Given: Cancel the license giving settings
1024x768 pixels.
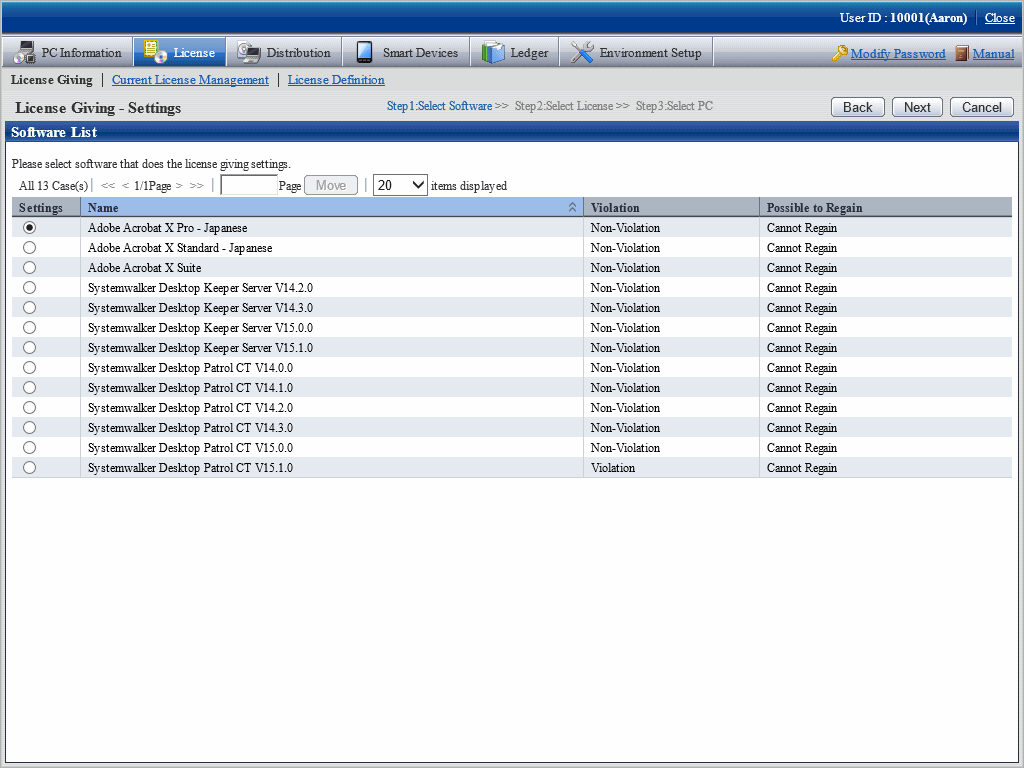Looking at the screenshot, I should coord(982,107).
